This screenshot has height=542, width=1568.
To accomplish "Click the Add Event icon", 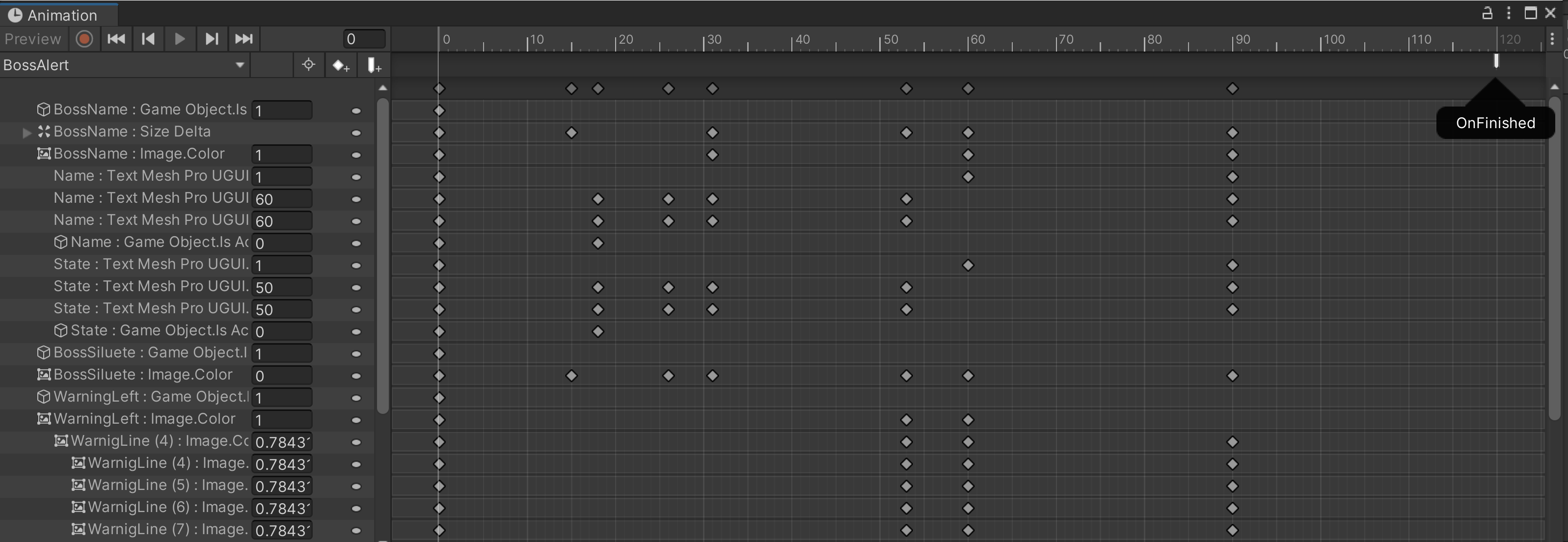I will pyautogui.click(x=374, y=65).
